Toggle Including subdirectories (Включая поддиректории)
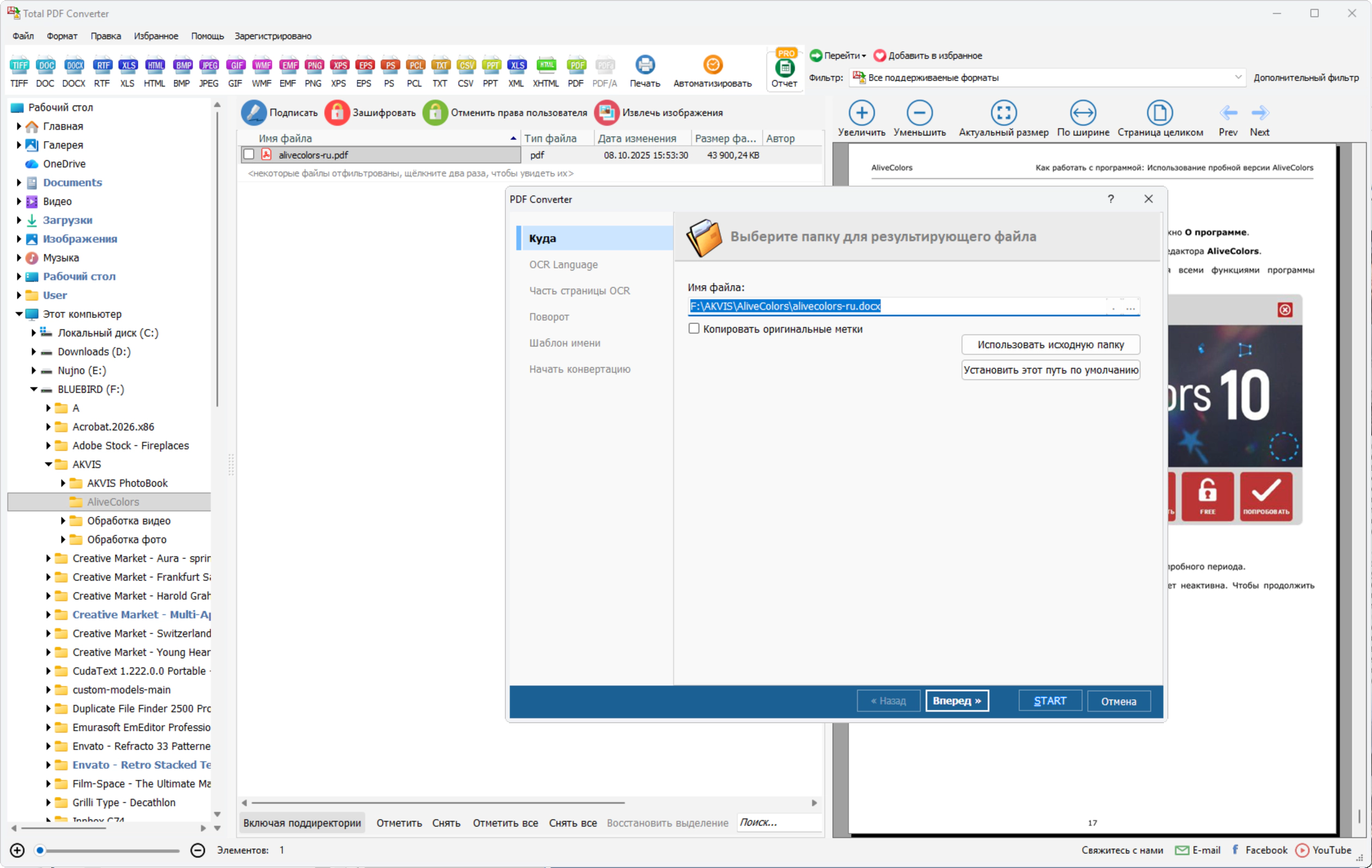 pyautogui.click(x=302, y=822)
